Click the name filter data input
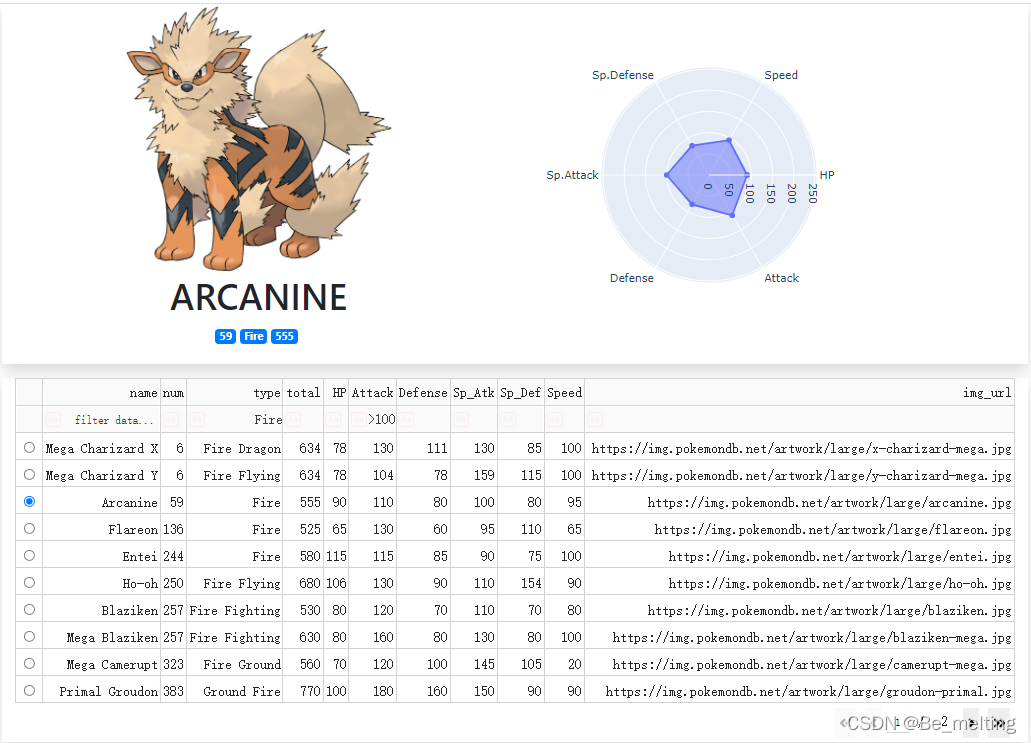The width and height of the screenshot is (1031, 743). click(110, 419)
